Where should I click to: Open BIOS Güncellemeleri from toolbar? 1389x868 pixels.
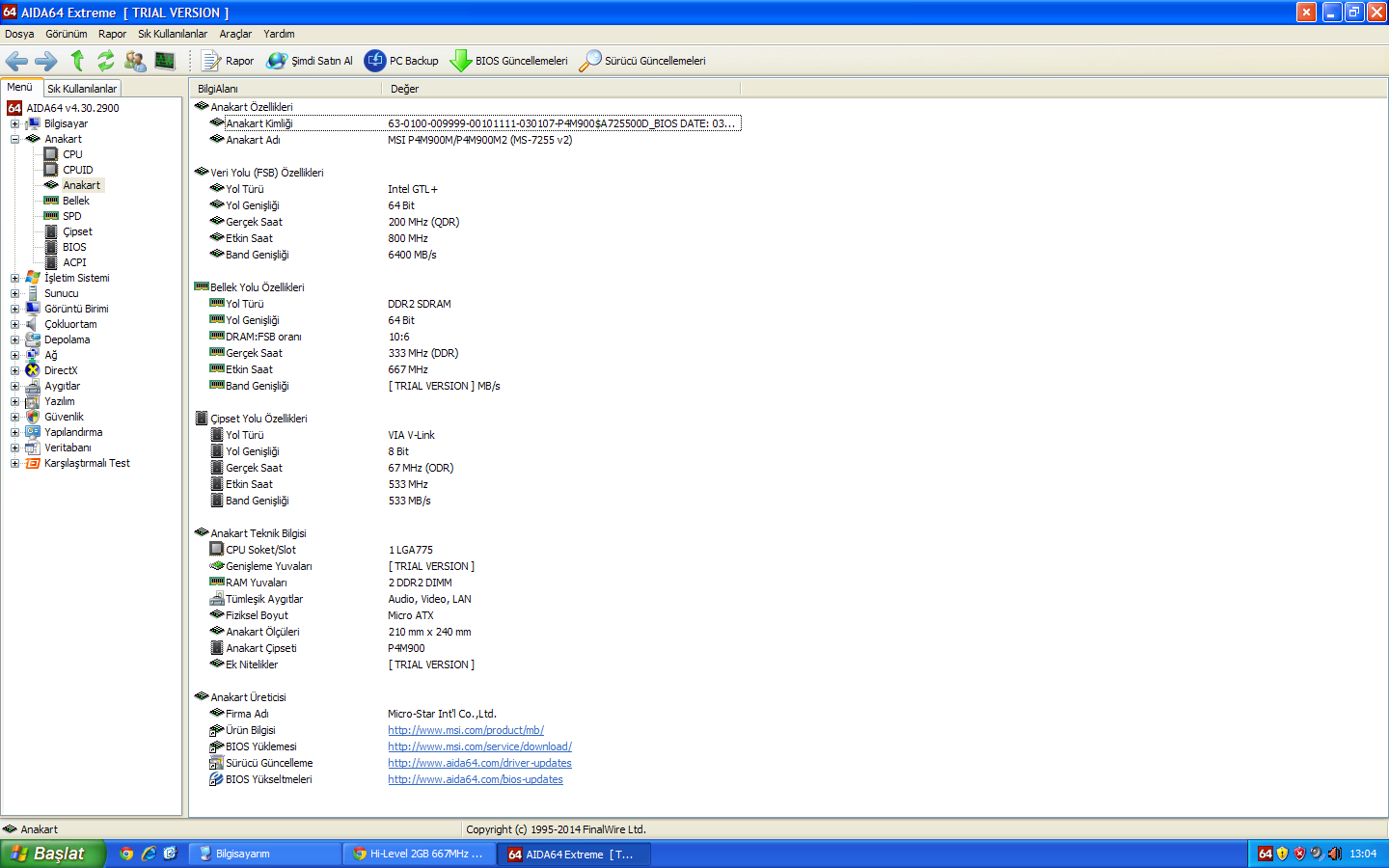point(509,61)
